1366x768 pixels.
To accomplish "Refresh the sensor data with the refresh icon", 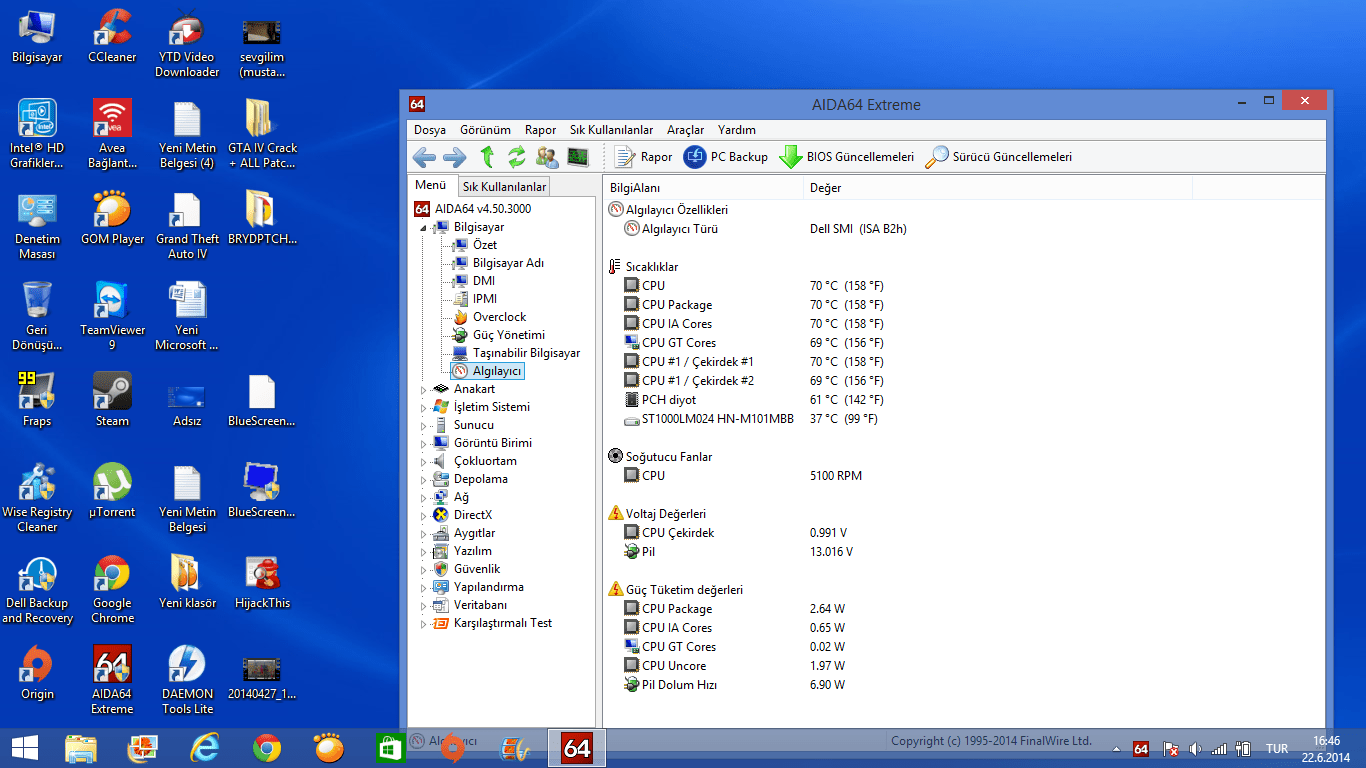I will 516,156.
